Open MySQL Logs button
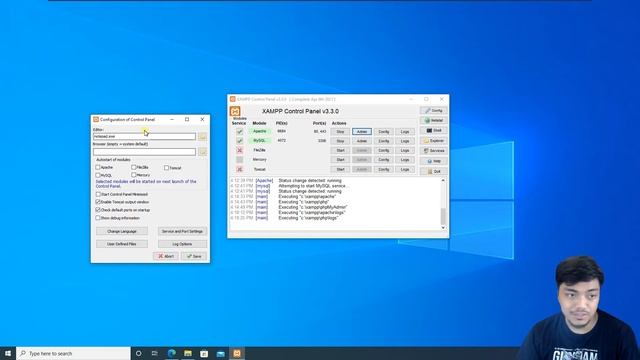 click(404, 141)
